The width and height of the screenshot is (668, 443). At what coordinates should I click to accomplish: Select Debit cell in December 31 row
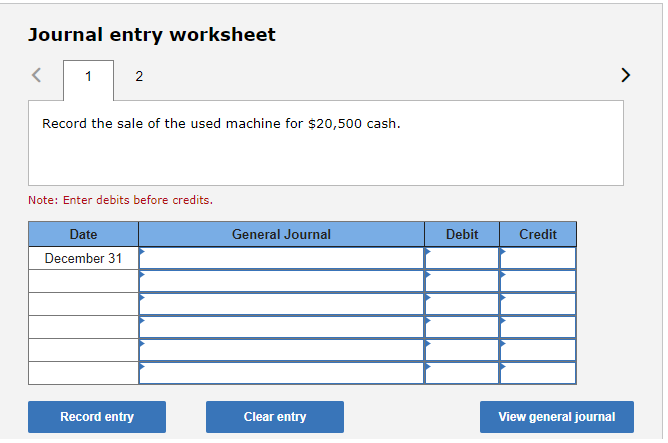click(x=462, y=258)
